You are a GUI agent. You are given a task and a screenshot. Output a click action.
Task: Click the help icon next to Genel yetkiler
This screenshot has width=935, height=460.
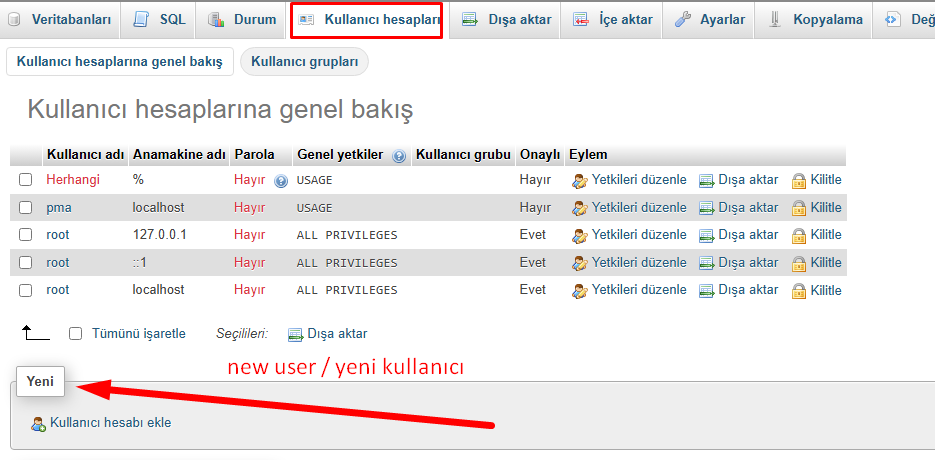point(399,156)
